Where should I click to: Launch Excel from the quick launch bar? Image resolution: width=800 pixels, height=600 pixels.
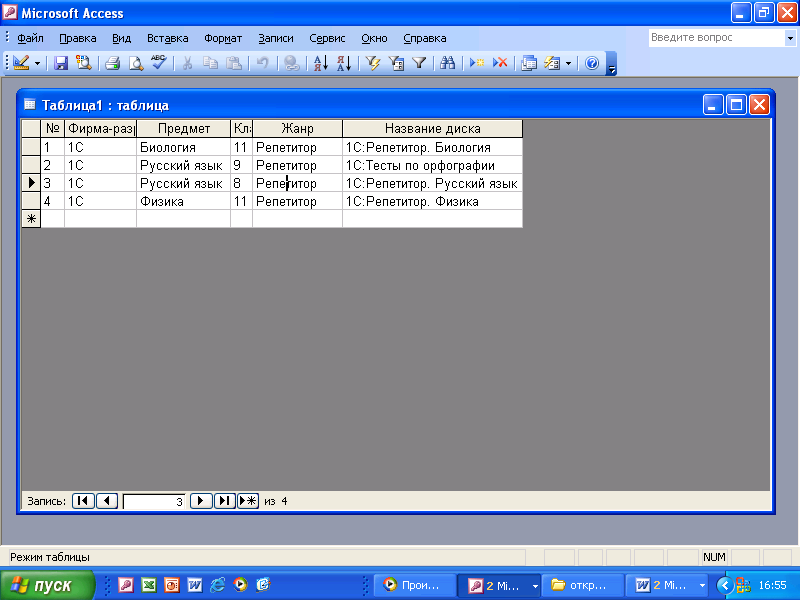click(x=149, y=585)
